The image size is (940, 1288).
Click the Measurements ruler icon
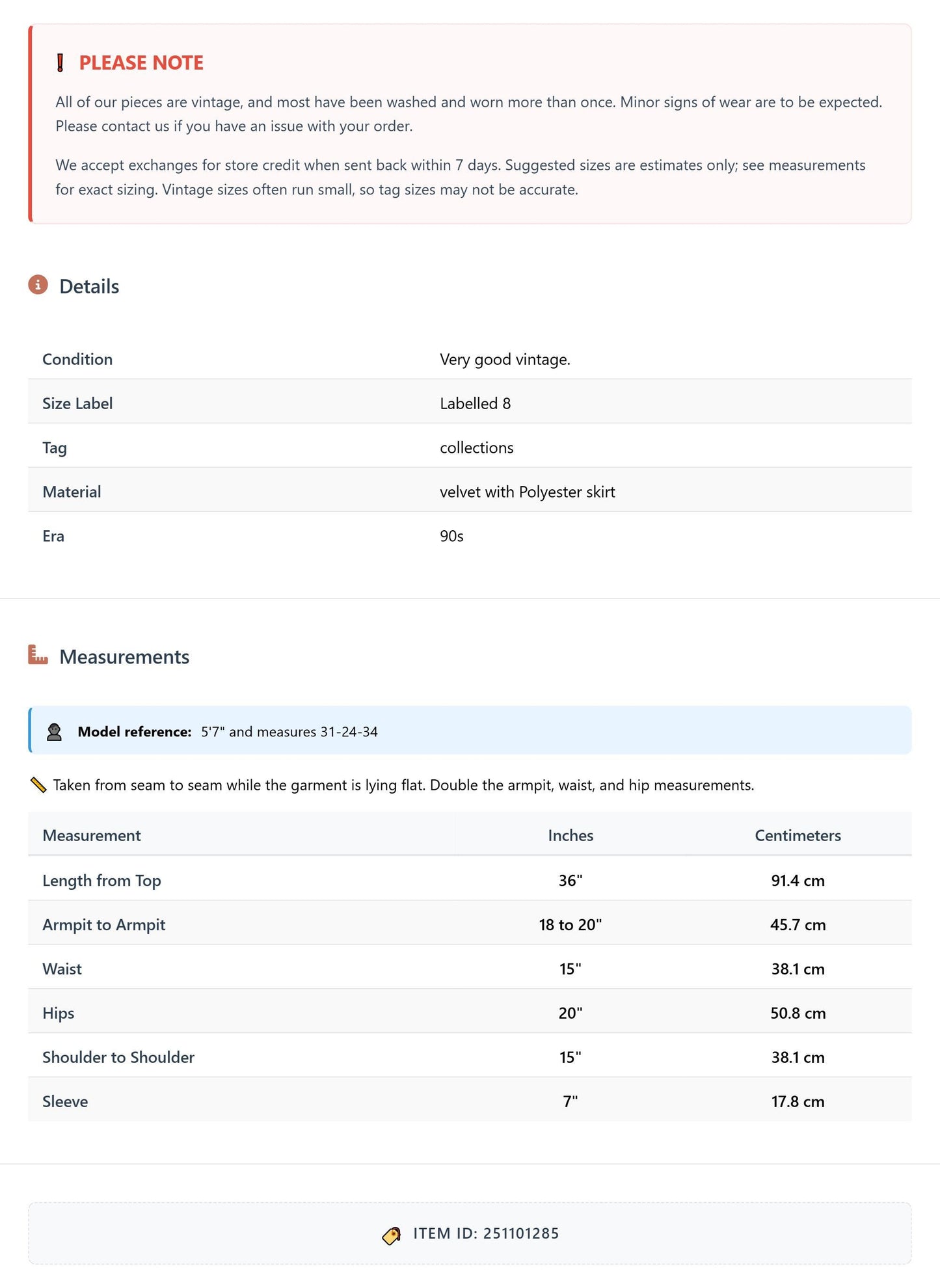38,655
